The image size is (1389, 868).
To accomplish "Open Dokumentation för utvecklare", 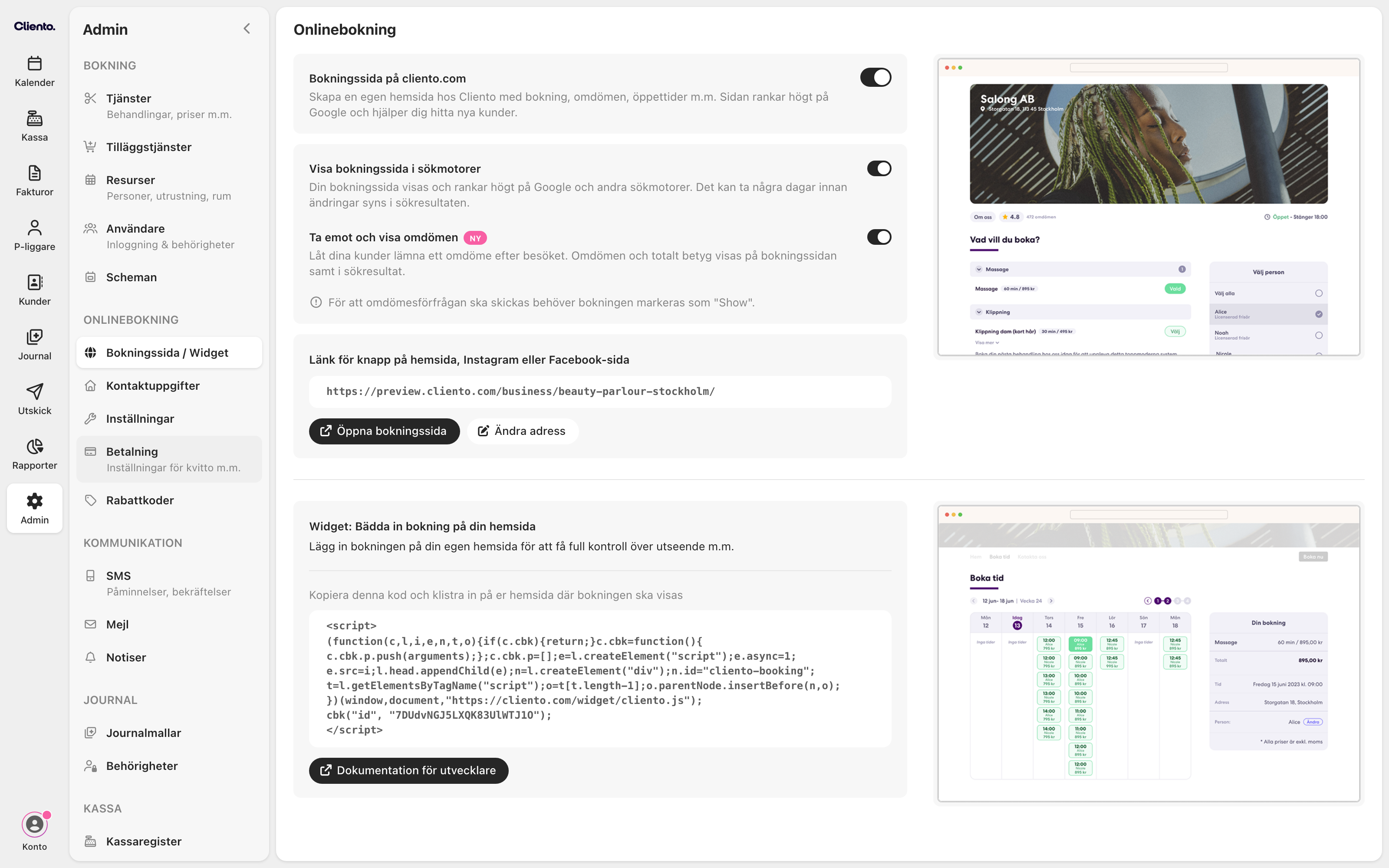I will click(x=408, y=770).
